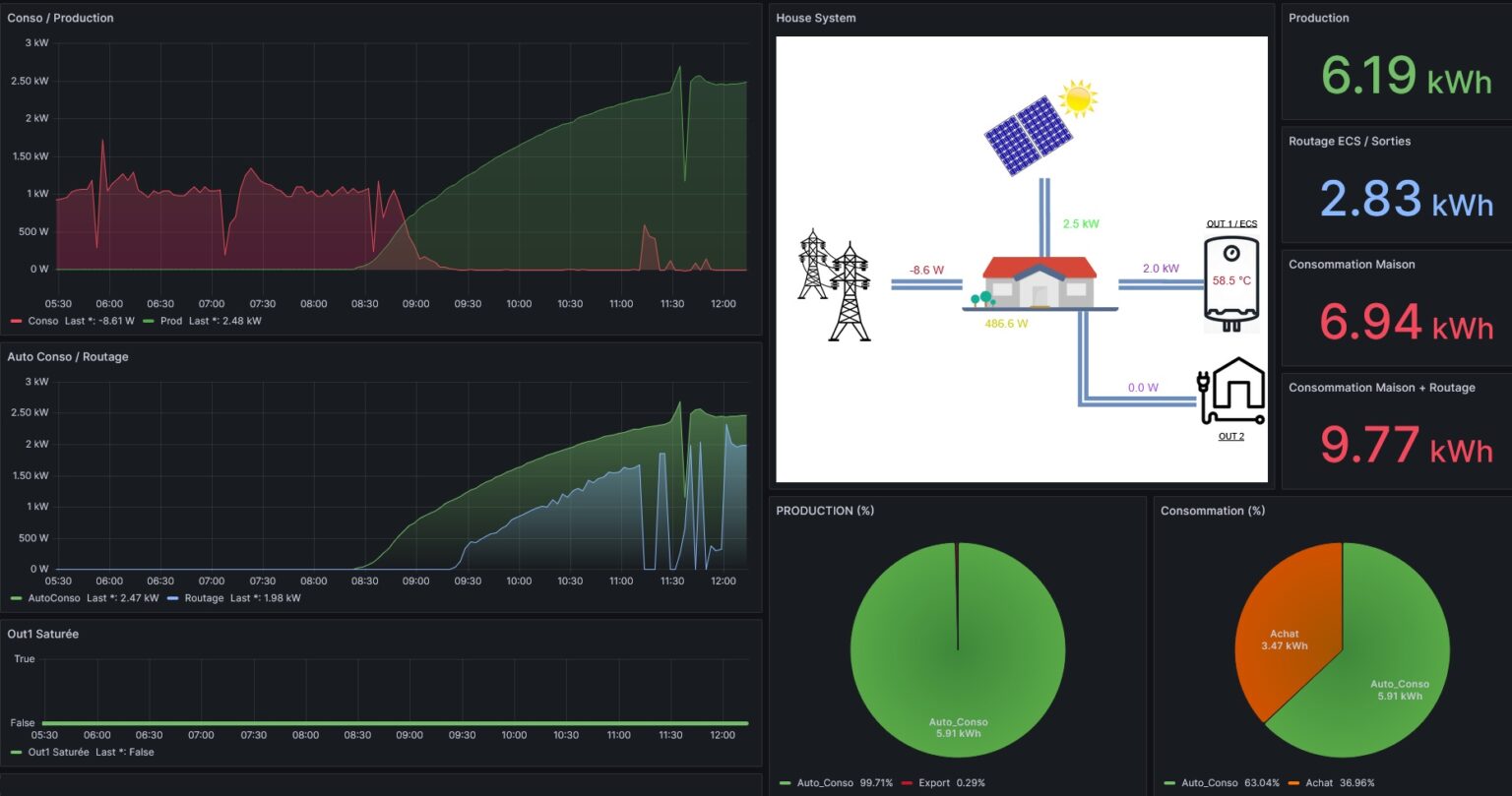Click the solar panel icon in House System
Image resolution: width=1512 pixels, height=796 pixels.
[x=1030, y=136]
